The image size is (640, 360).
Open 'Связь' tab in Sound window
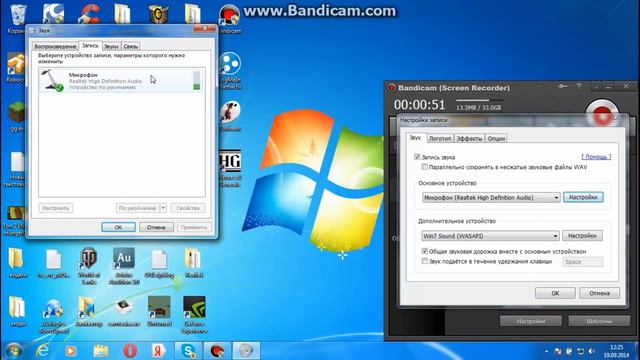[131, 46]
